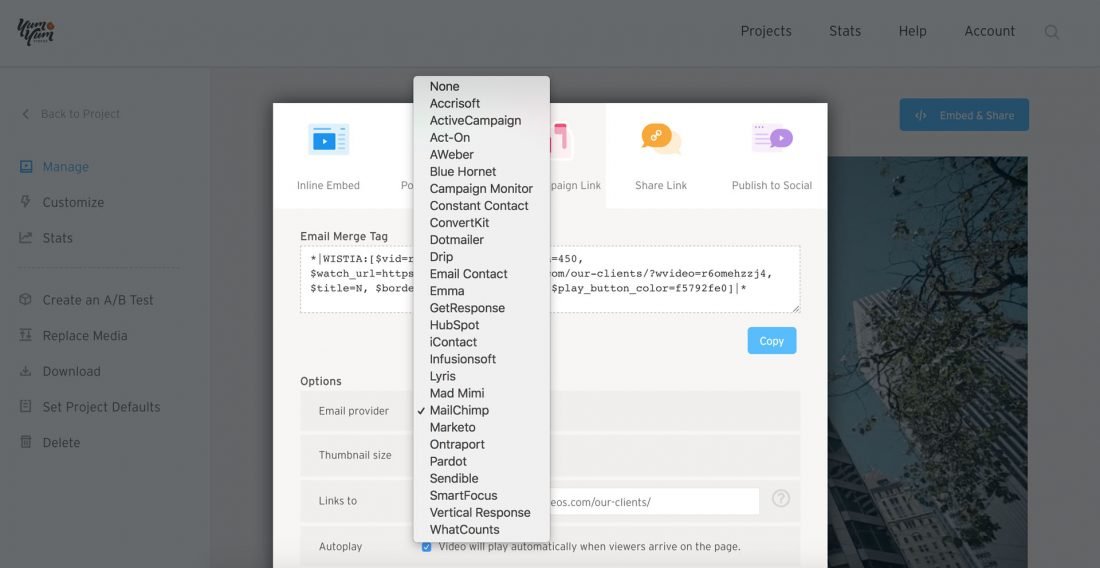
Task: Click the Inline Embed icon
Action: 328,139
